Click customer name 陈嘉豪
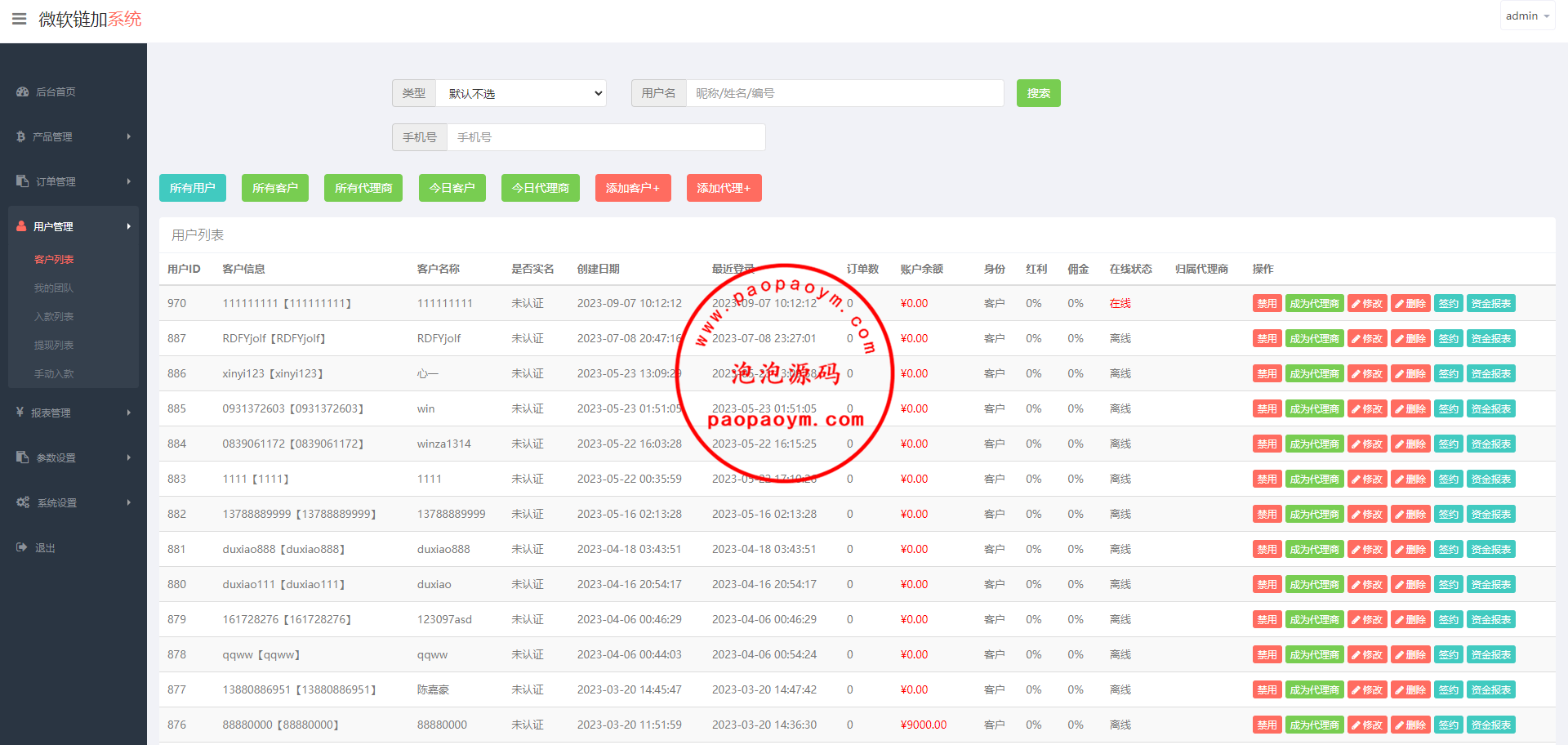 pos(433,689)
